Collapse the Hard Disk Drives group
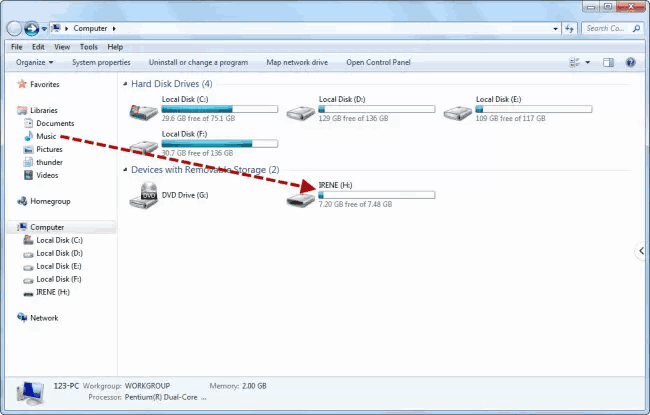650x415 pixels. 125,84
